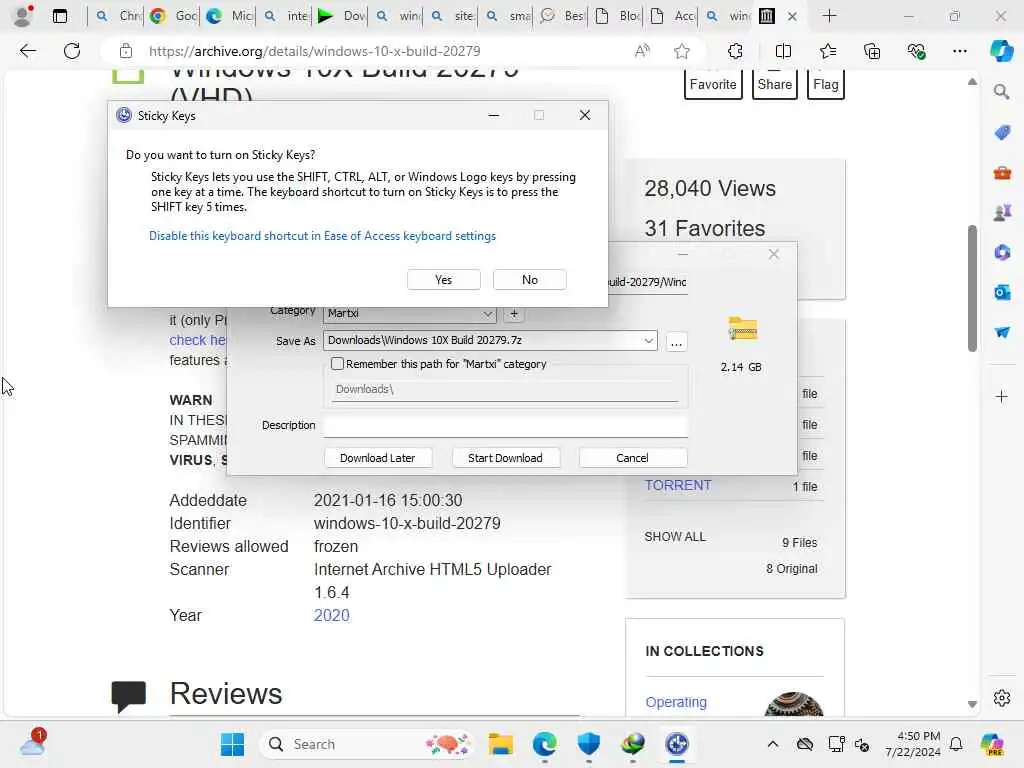This screenshot has width=1024, height=768.
Task: Expand the Category dropdown Martxi
Action: tap(487, 314)
